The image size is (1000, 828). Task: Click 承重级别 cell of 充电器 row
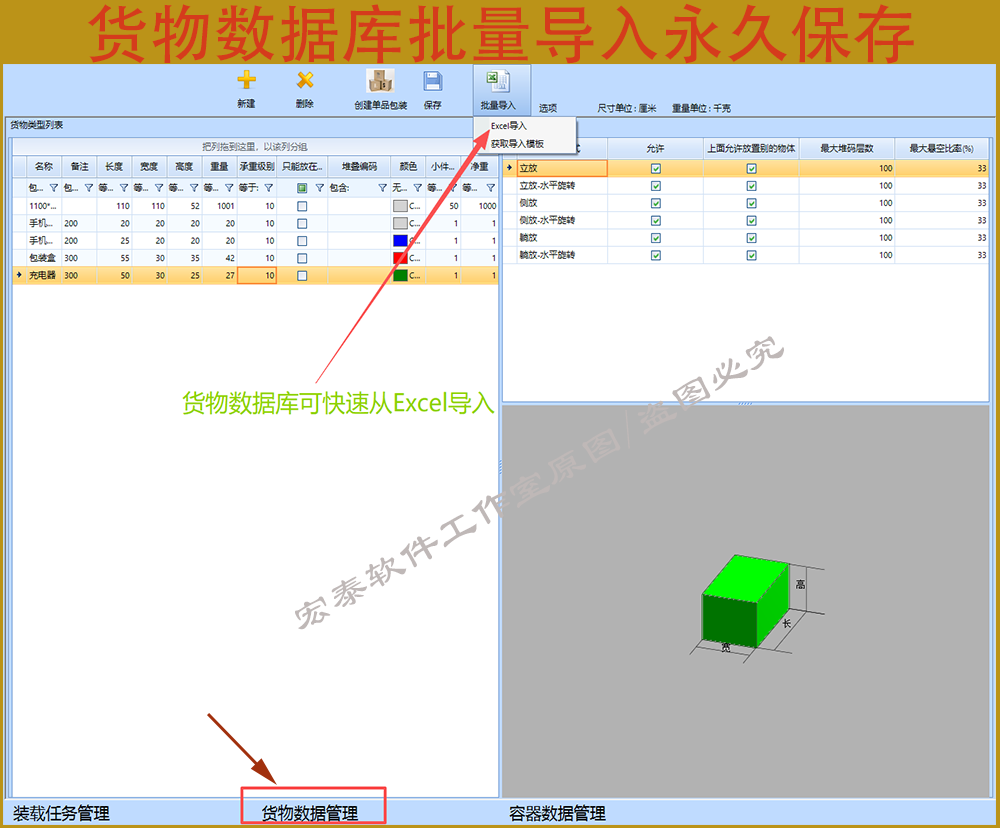[256, 276]
